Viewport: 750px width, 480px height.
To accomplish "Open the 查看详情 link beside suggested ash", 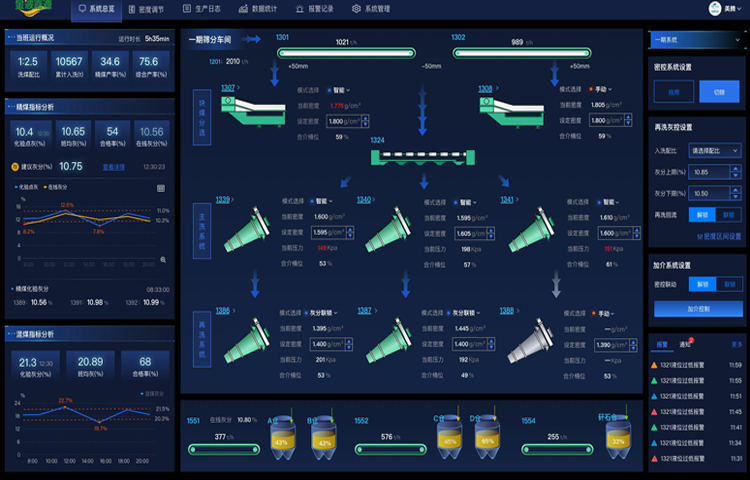I will coord(115,167).
